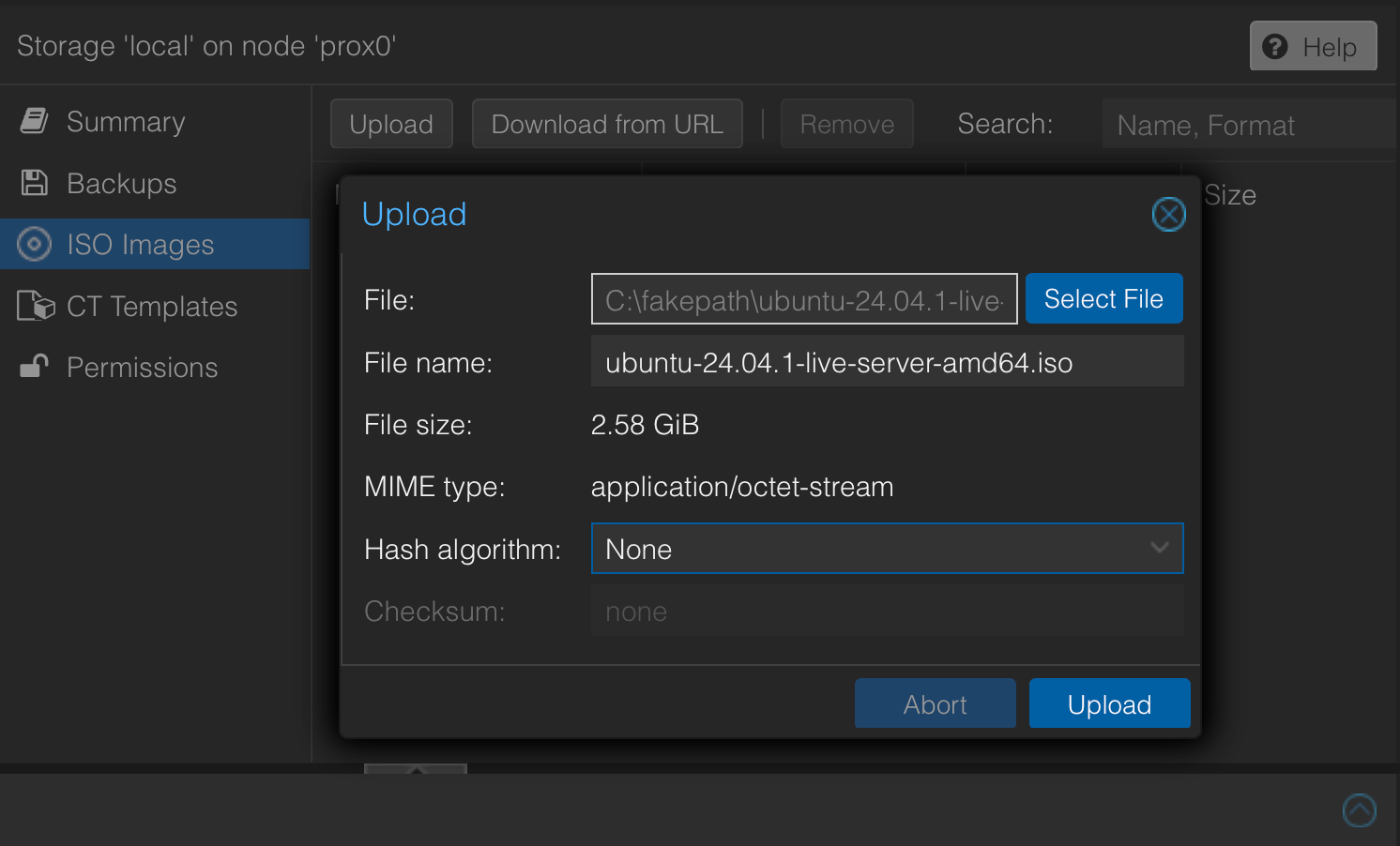The height and width of the screenshot is (846, 1400).
Task: Click the CT Templates package icon
Action: [x=36, y=306]
